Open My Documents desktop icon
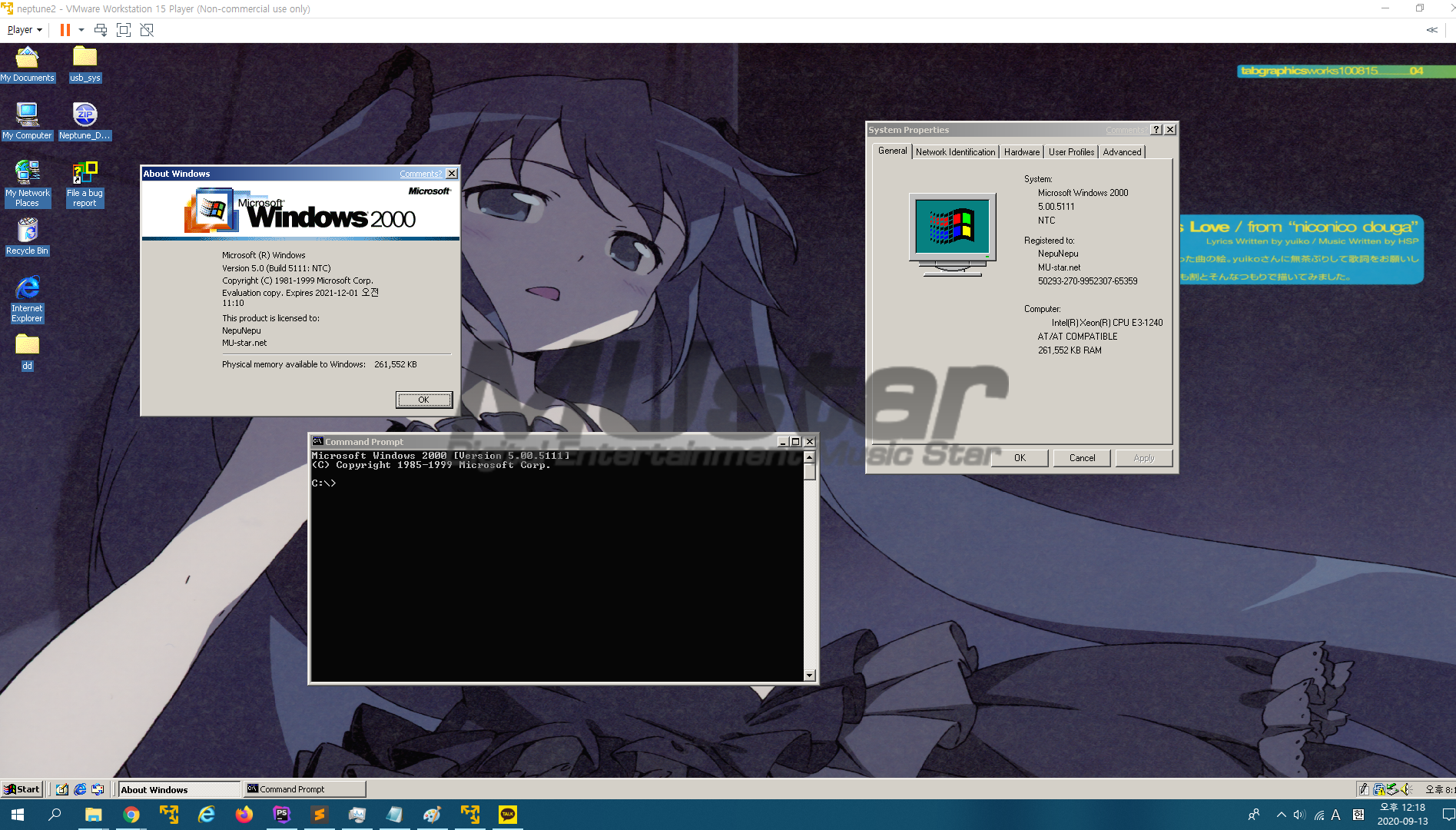 27,64
